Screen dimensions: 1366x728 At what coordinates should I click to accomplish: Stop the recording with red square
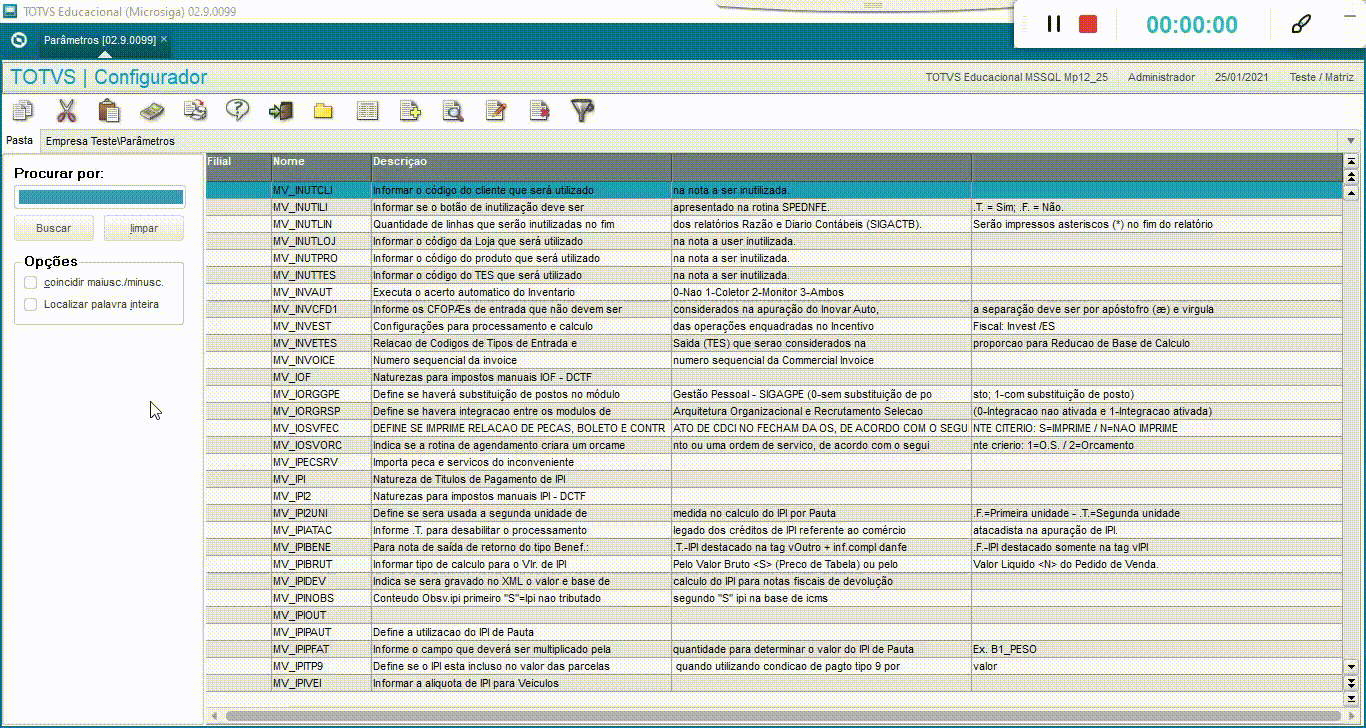[1088, 24]
